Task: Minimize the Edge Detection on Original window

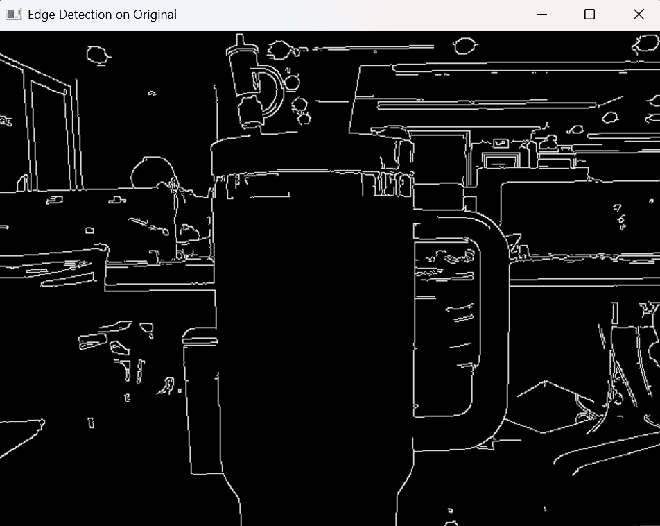Action: 542,15
